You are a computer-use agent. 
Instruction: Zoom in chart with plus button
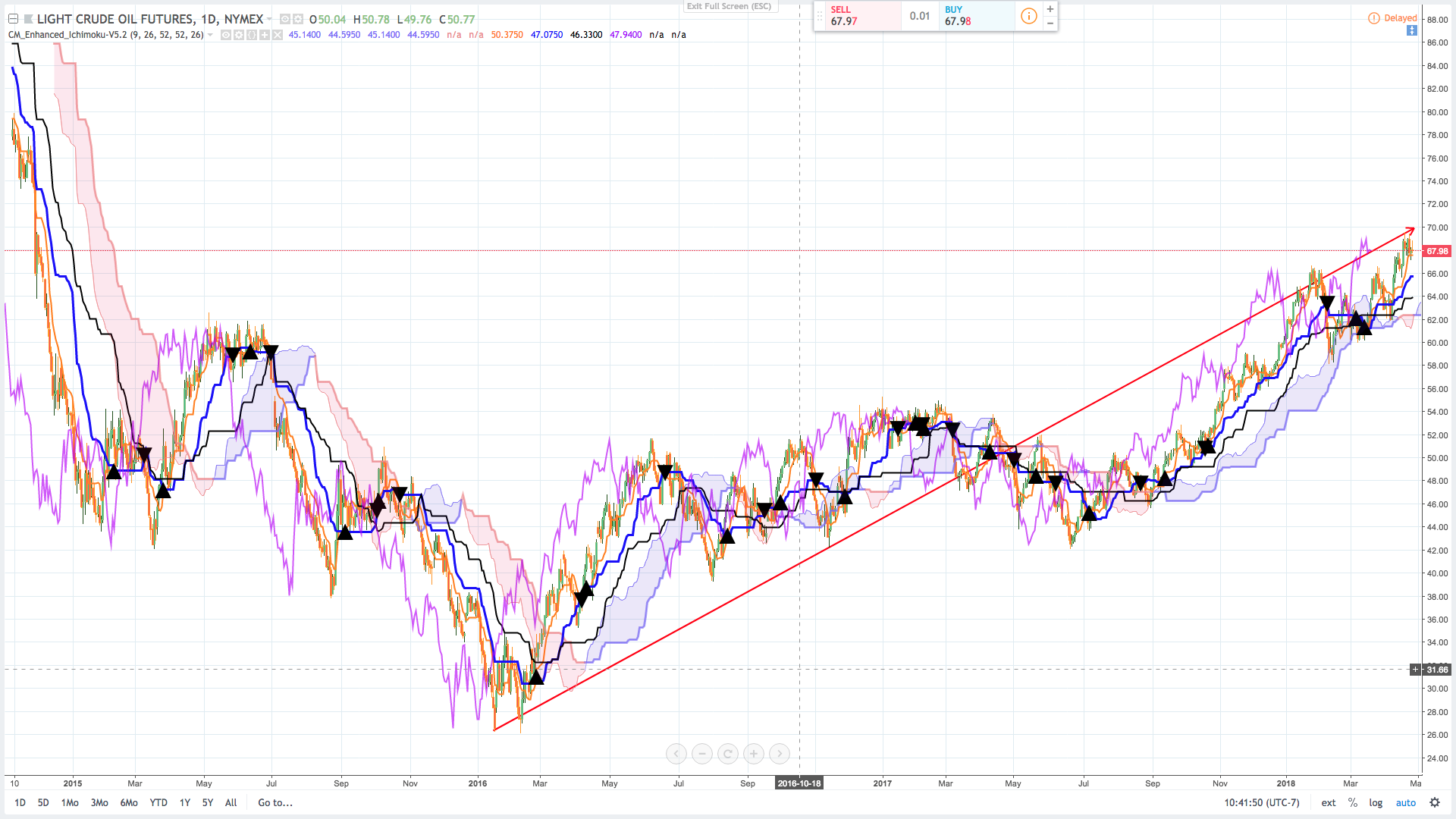754,754
